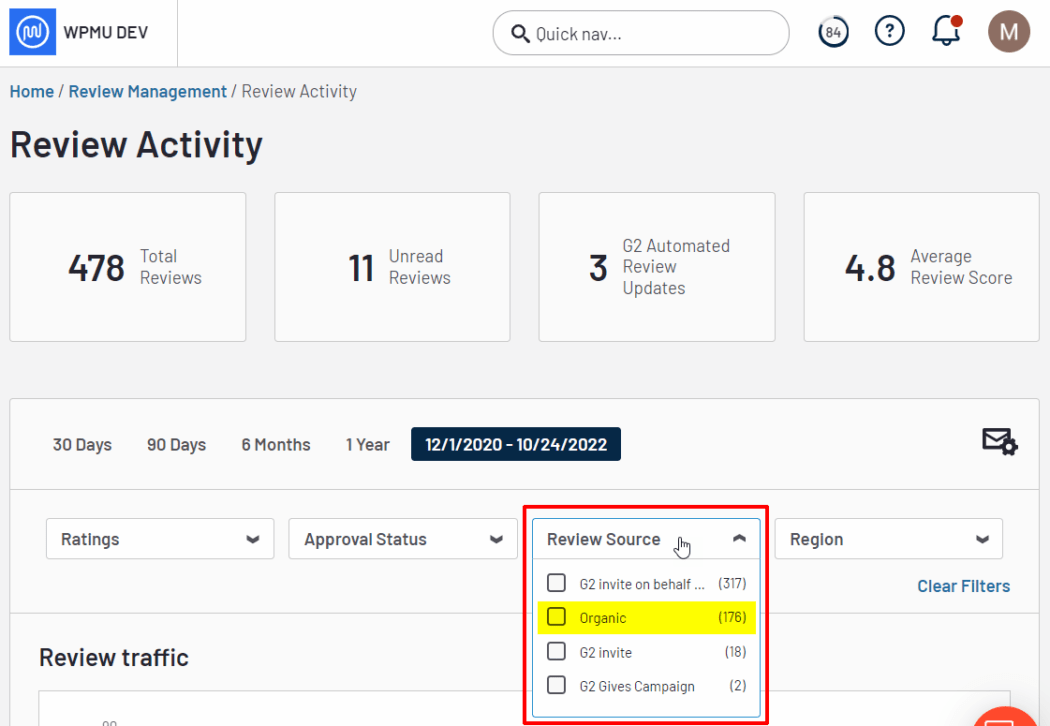
Task: Enable the G2 invite filter checkbox
Action: 556,651
